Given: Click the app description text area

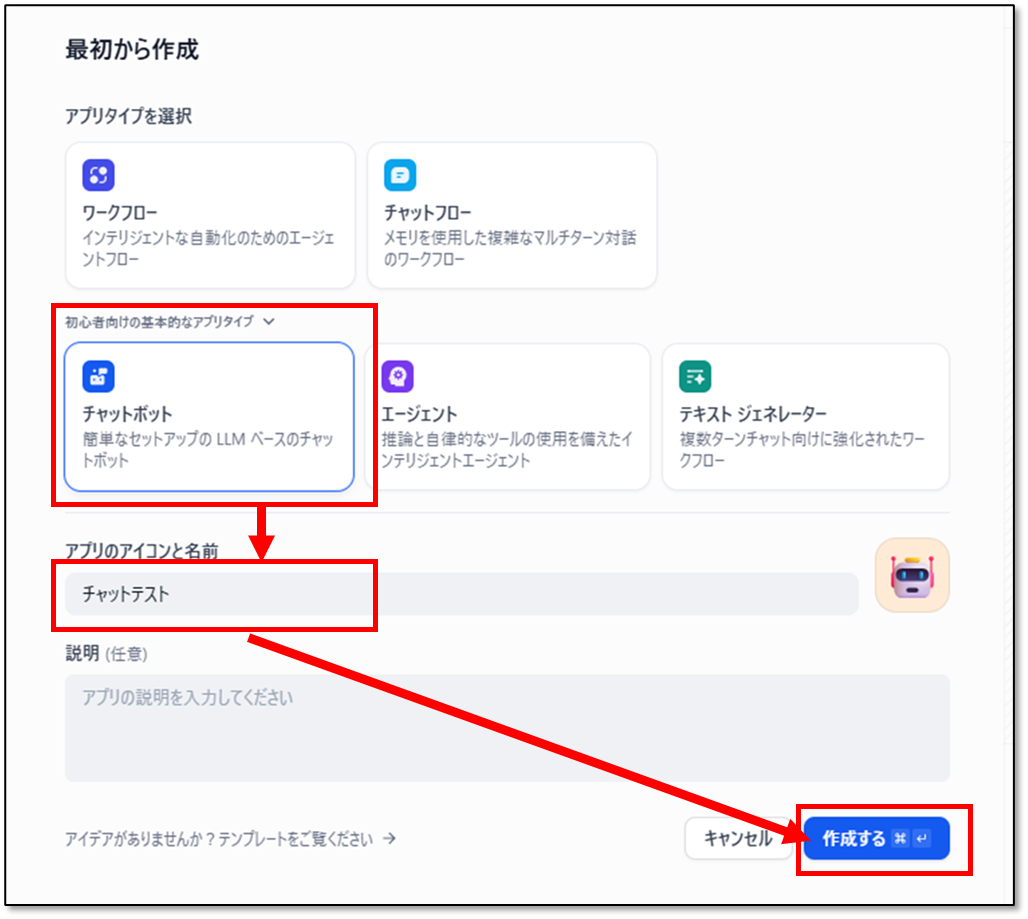Looking at the screenshot, I should point(507,728).
